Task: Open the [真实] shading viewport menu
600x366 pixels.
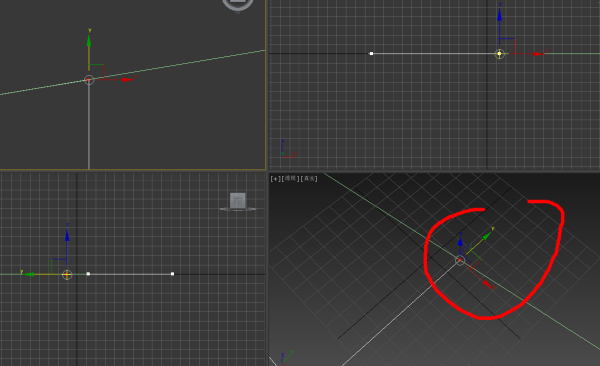Action: click(309, 179)
